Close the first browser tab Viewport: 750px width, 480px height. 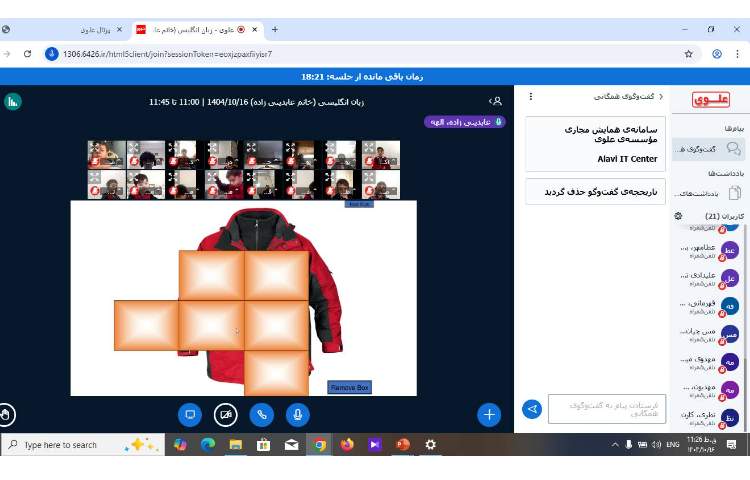click(x=119, y=30)
